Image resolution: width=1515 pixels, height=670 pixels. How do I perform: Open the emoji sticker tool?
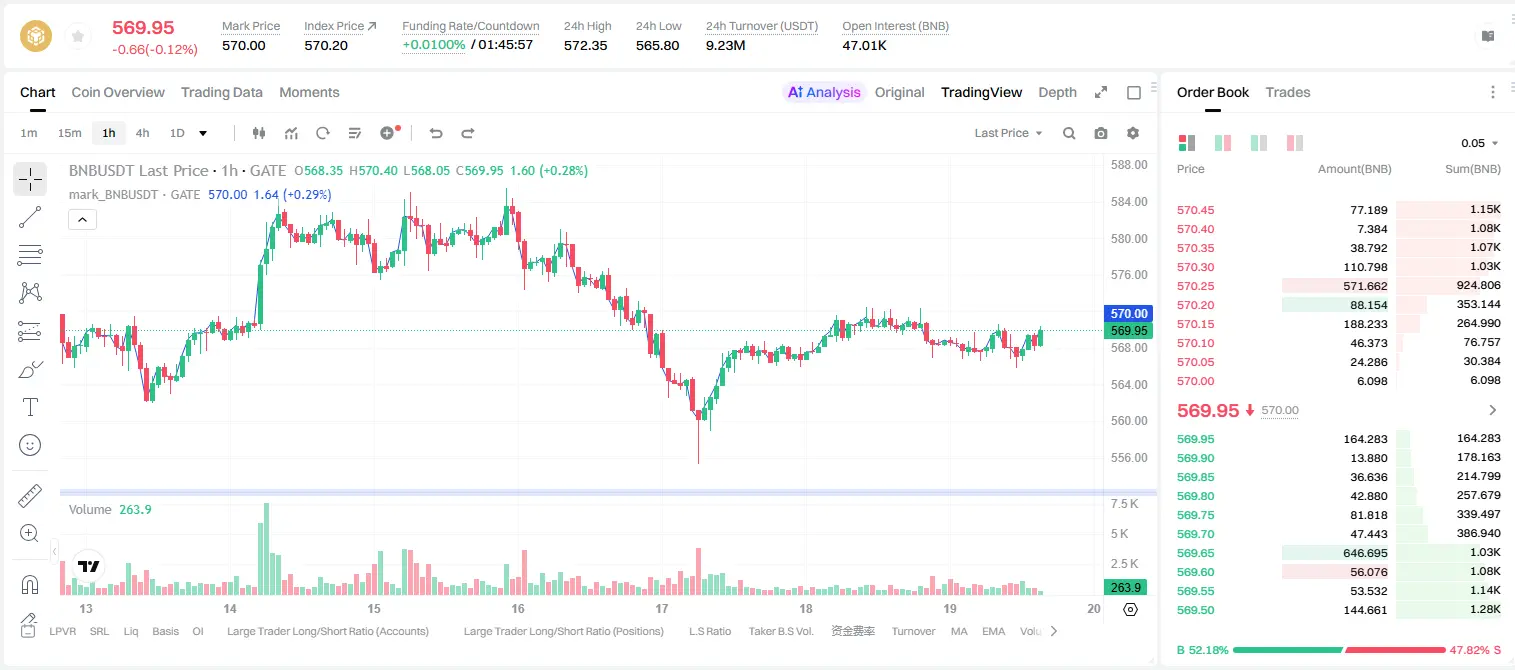(30, 445)
